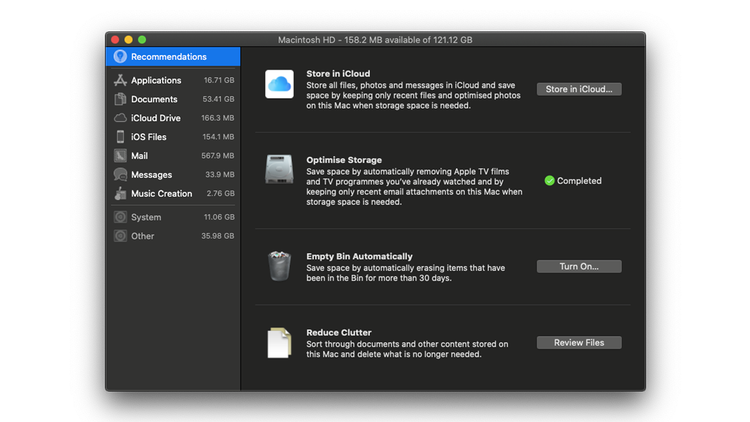Image resolution: width=750 pixels, height=422 pixels.
Task: Click the 53.41 GB Documents size
Action: point(218,99)
